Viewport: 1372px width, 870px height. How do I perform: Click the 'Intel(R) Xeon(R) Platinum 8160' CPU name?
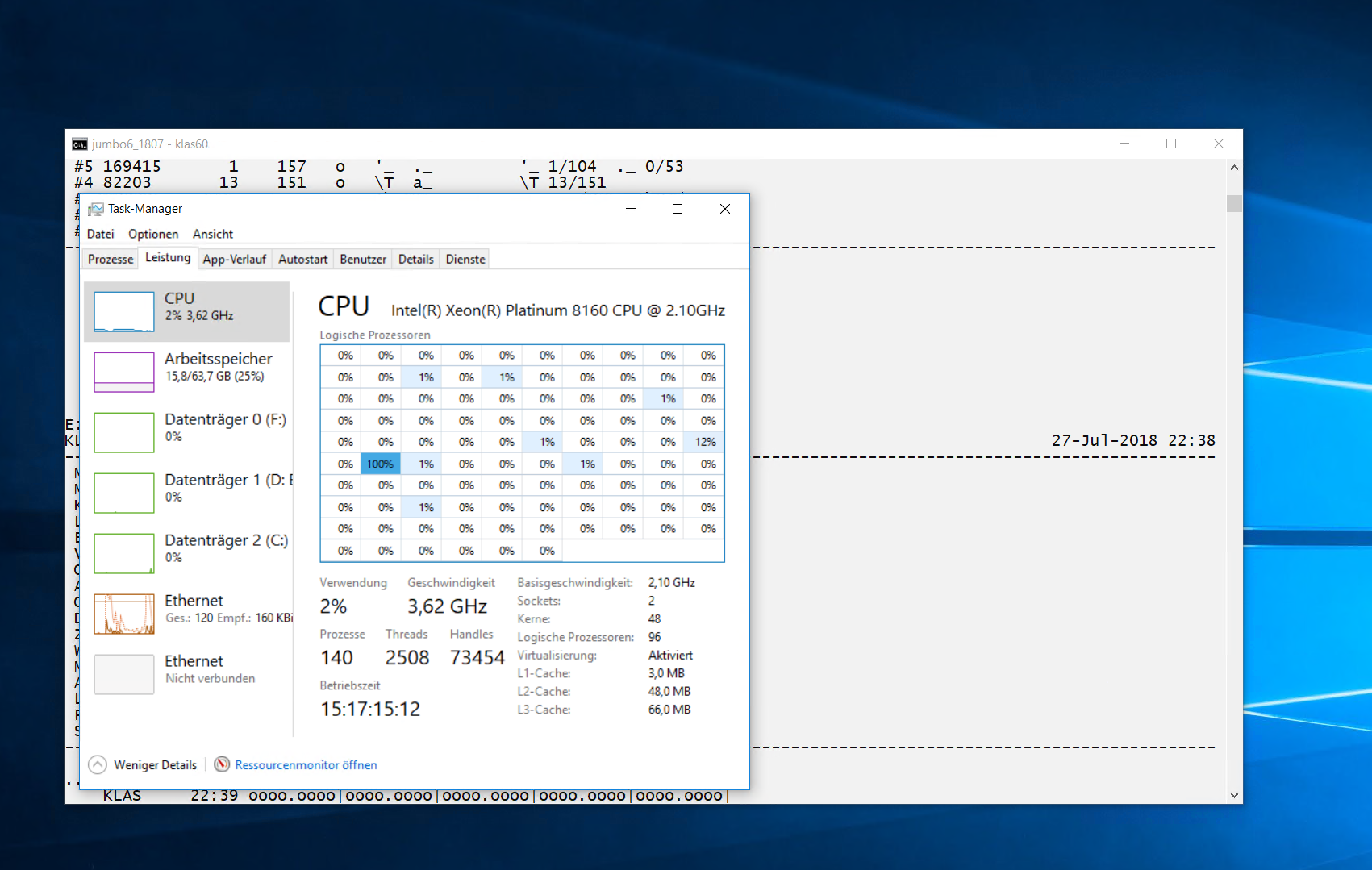click(558, 310)
